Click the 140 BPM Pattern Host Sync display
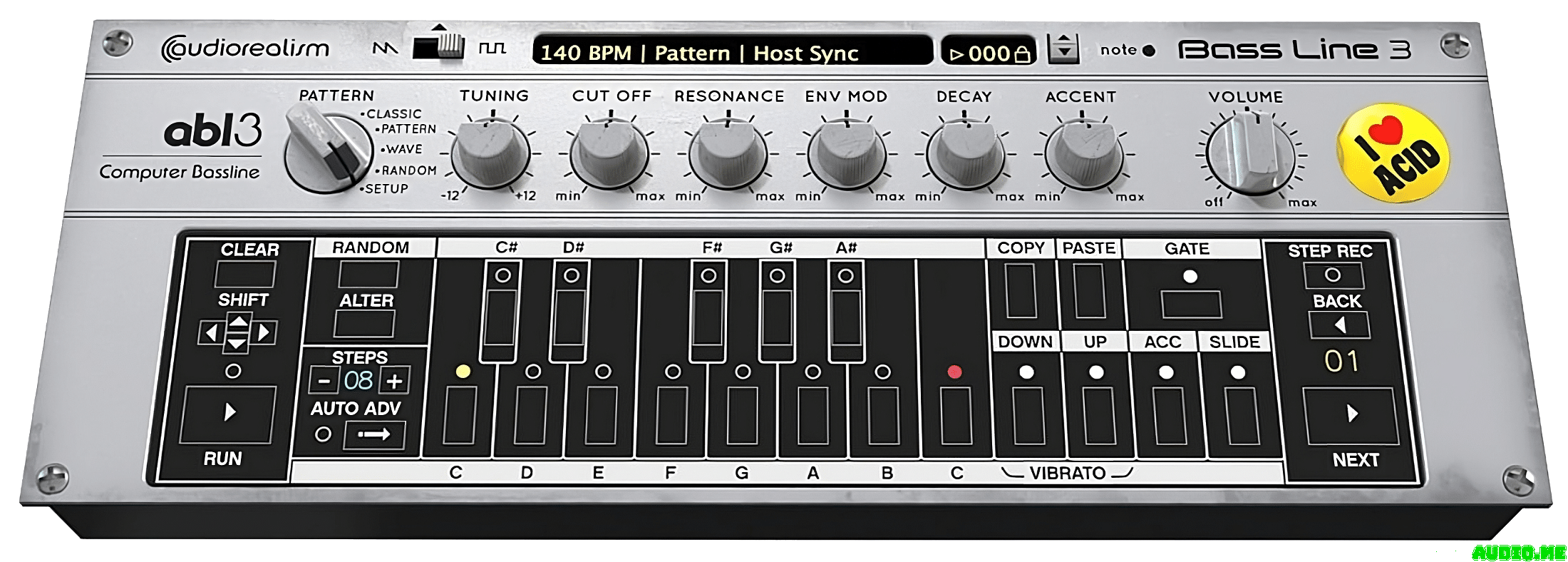This screenshot has width=1568, height=562. (732, 52)
